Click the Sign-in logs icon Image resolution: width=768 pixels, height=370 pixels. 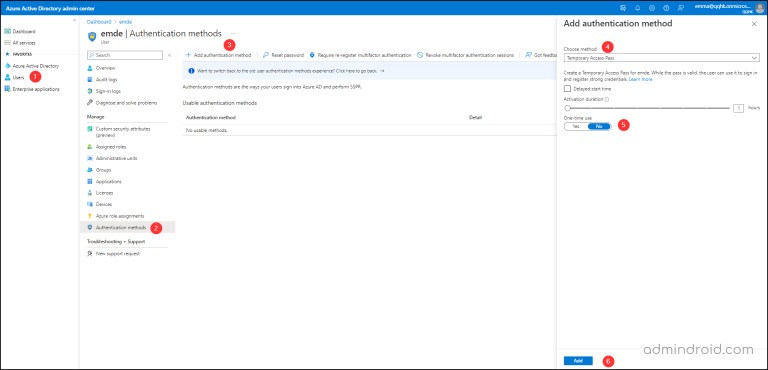90,91
